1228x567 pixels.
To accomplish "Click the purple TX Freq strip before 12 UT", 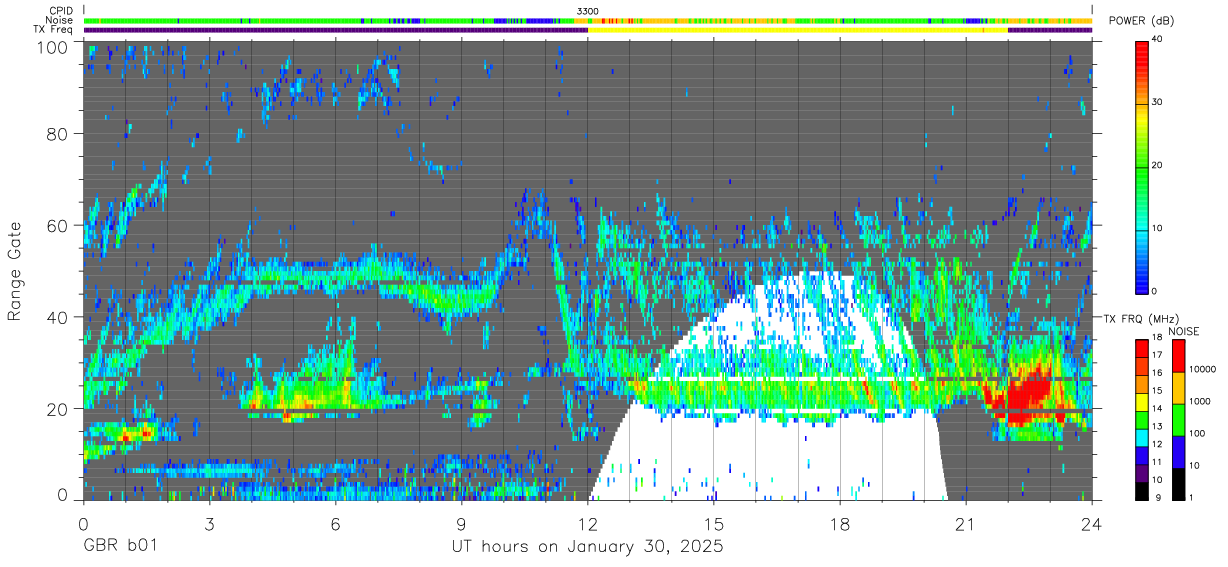I will pyautogui.click(x=336, y=30).
